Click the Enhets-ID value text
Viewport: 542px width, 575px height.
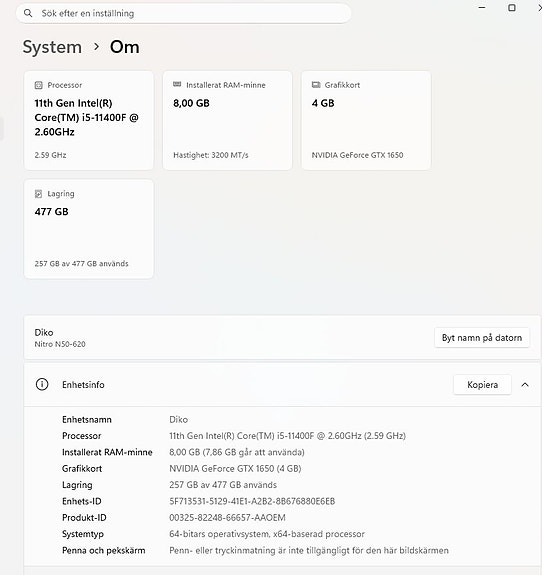coord(252,501)
